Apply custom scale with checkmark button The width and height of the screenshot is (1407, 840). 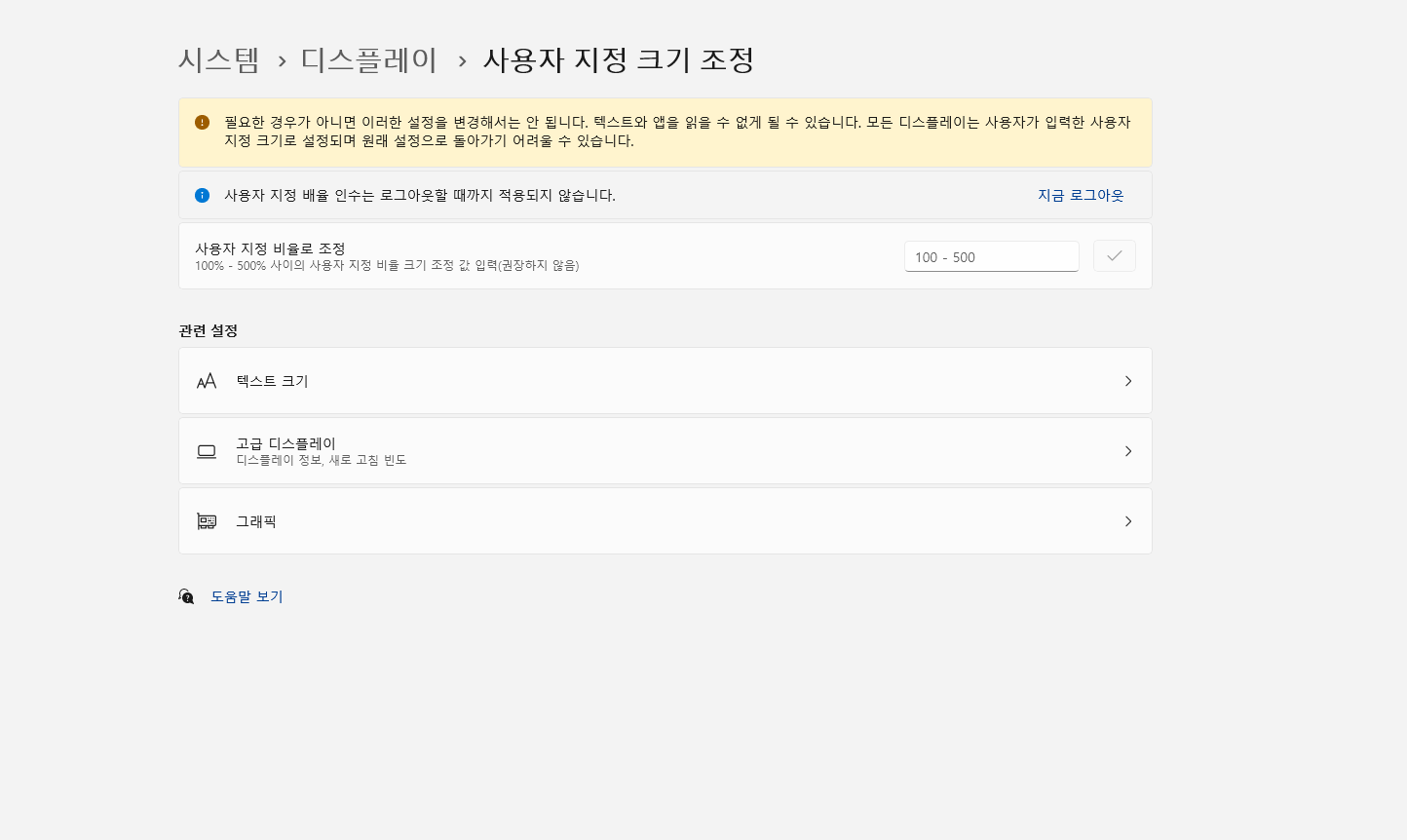click(1115, 256)
